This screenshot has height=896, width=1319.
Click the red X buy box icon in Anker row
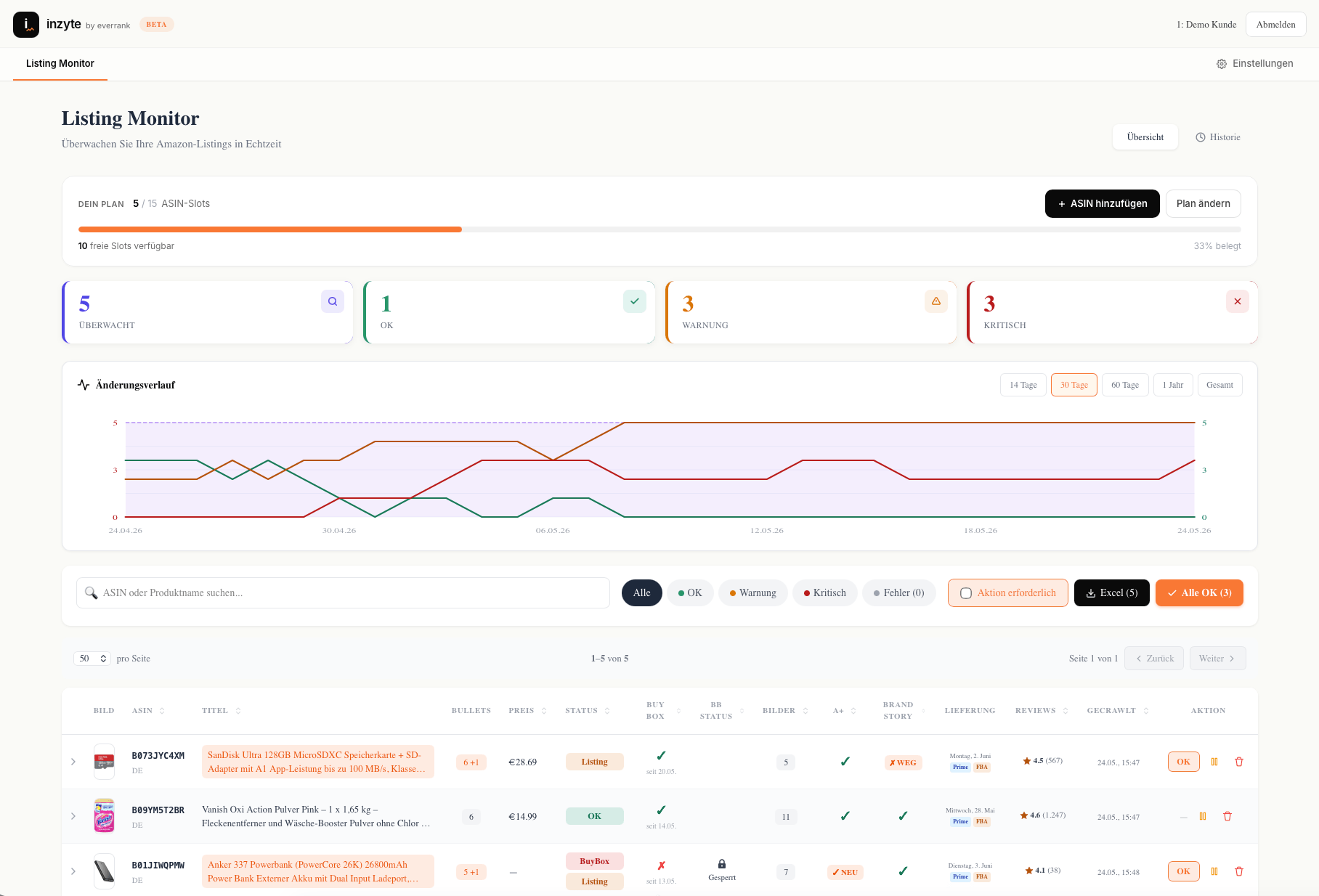tap(661, 866)
